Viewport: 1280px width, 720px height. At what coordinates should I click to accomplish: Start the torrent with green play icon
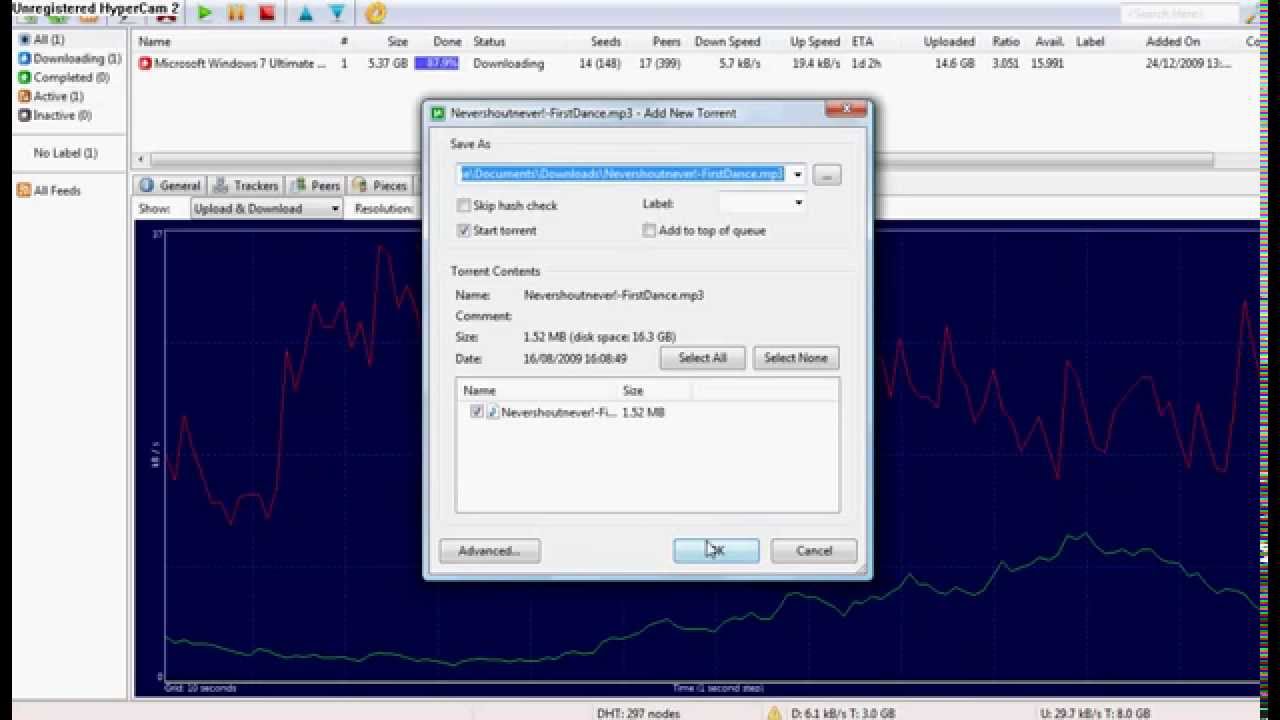(205, 13)
